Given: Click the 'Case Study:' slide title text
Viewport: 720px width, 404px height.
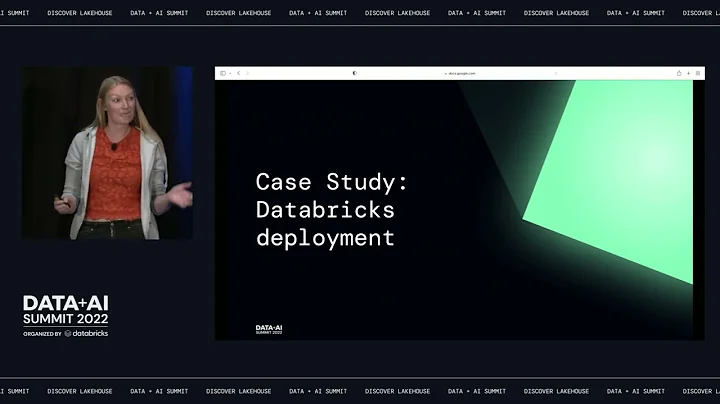Looking at the screenshot, I should coord(332,182).
